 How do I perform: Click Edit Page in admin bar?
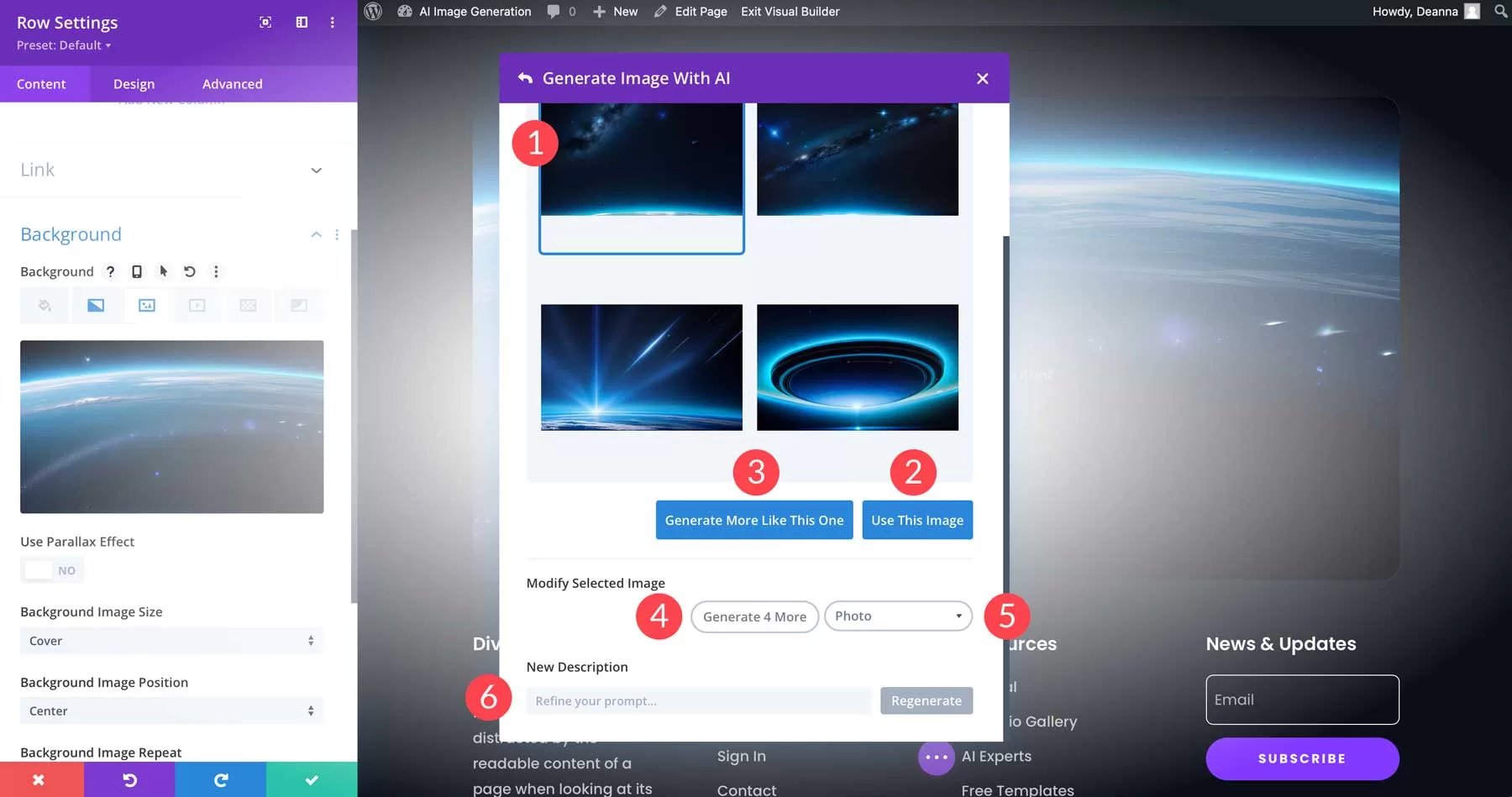(x=691, y=12)
